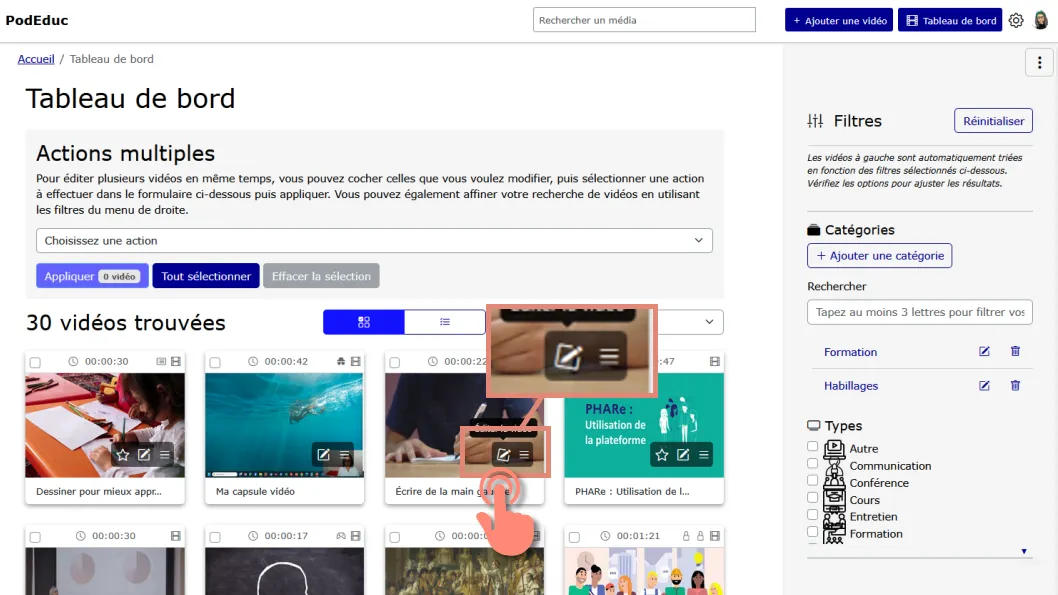
Task: Open the menu of 'Dessiner pour mieux appr...' video
Action: [x=165, y=455]
